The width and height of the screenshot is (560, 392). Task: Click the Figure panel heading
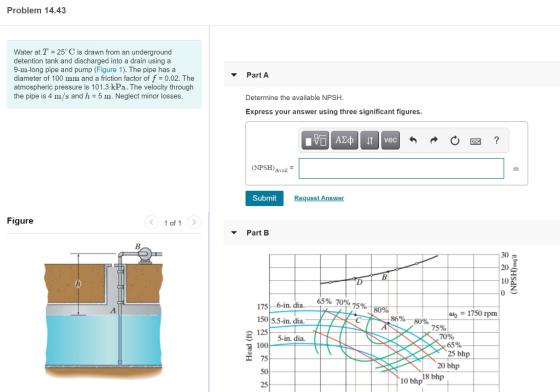[x=20, y=221]
